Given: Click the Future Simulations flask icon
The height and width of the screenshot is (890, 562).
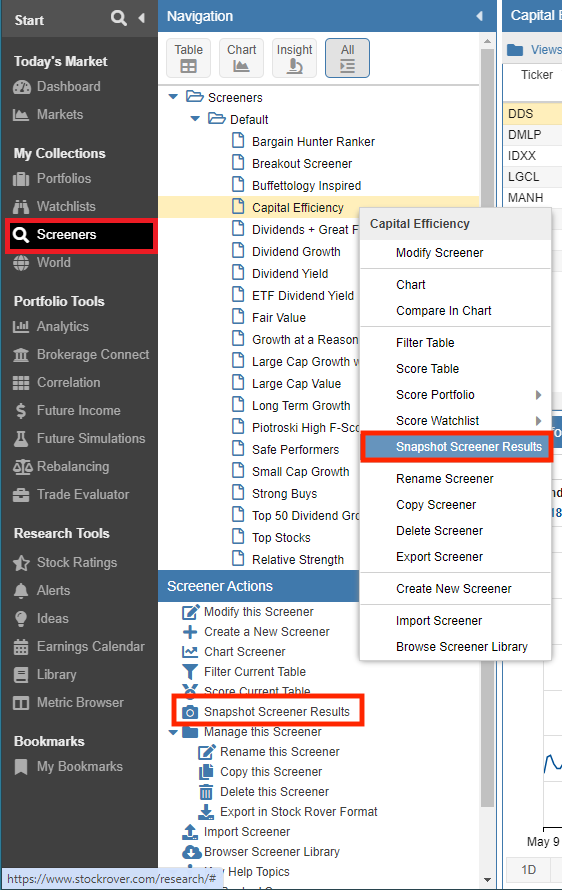Looking at the screenshot, I should coord(21,439).
